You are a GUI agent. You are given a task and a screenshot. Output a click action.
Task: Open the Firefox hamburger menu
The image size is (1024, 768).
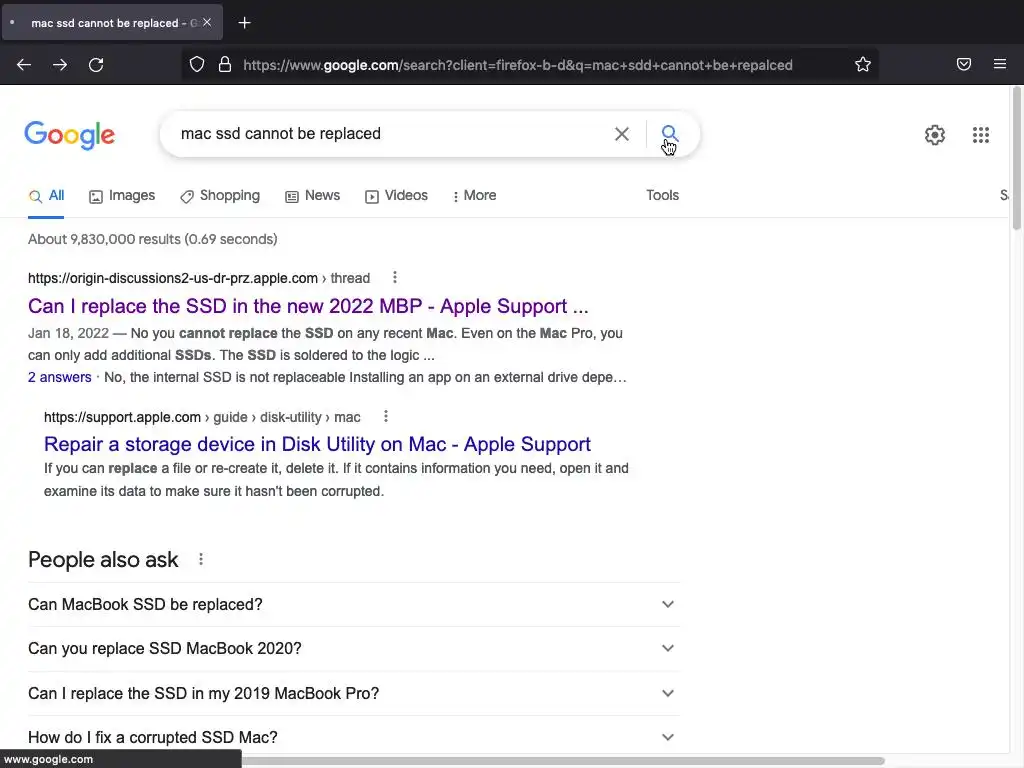(999, 64)
